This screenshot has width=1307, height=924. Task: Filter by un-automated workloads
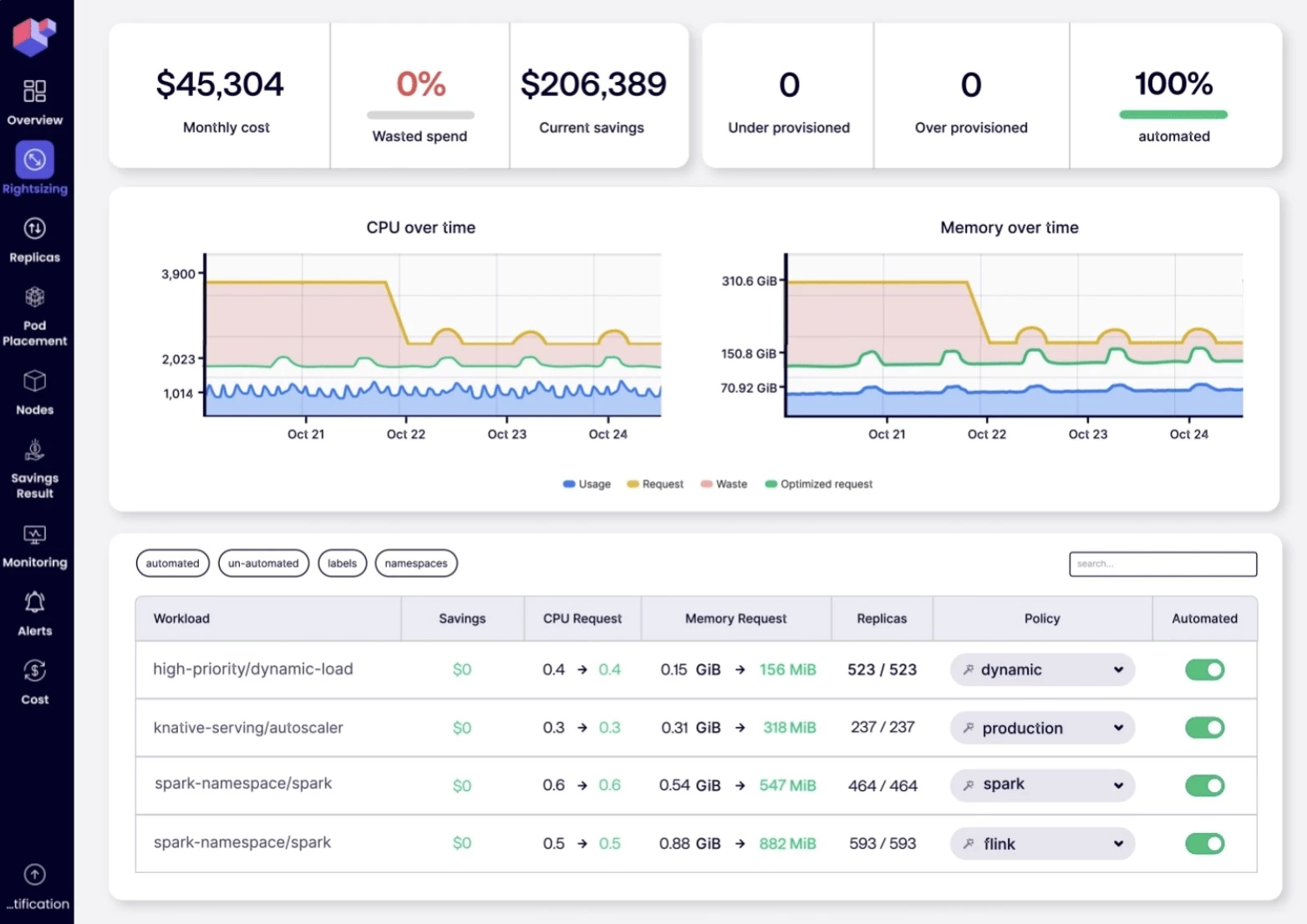(263, 563)
